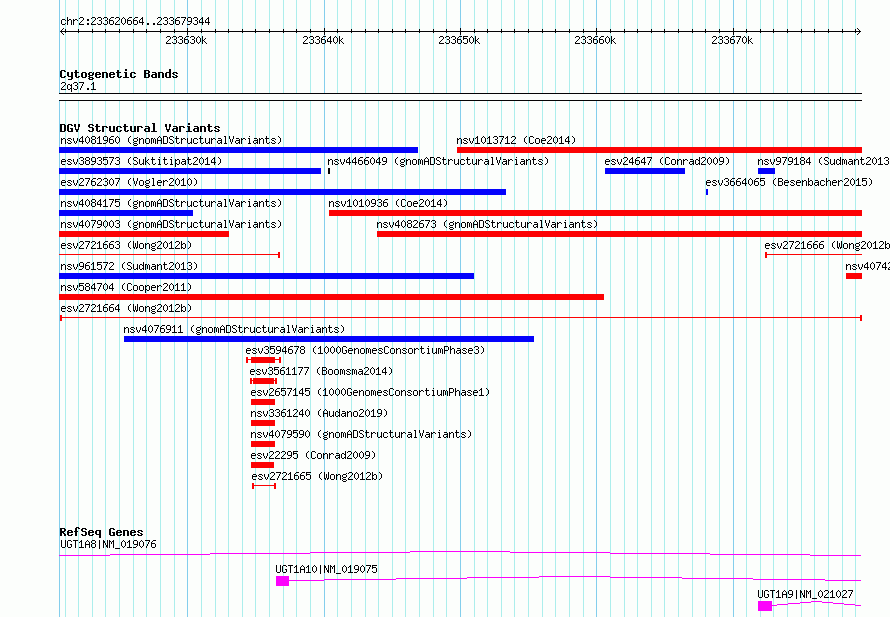The width and height of the screenshot is (890, 617).
Task: Click the 233630k ruler tick label
Action: click(x=186, y=40)
